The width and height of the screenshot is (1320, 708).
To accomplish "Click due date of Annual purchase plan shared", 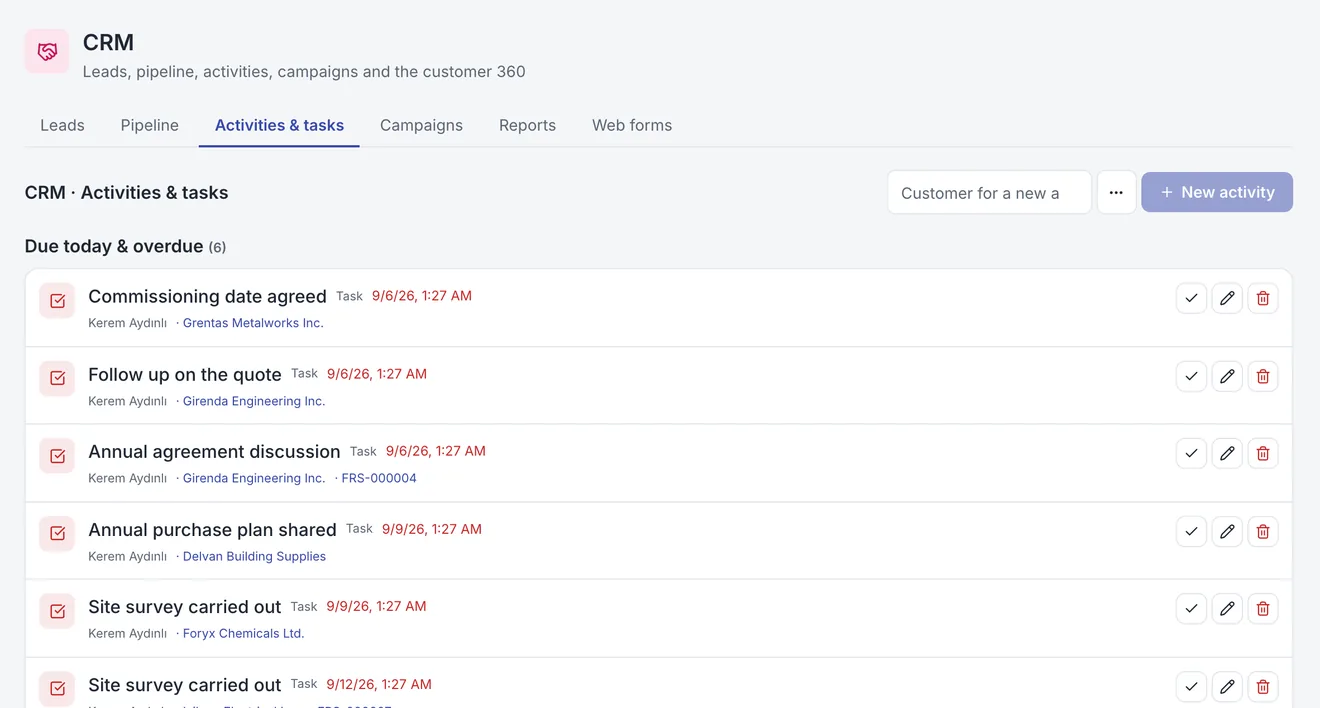I will click(x=432, y=529).
